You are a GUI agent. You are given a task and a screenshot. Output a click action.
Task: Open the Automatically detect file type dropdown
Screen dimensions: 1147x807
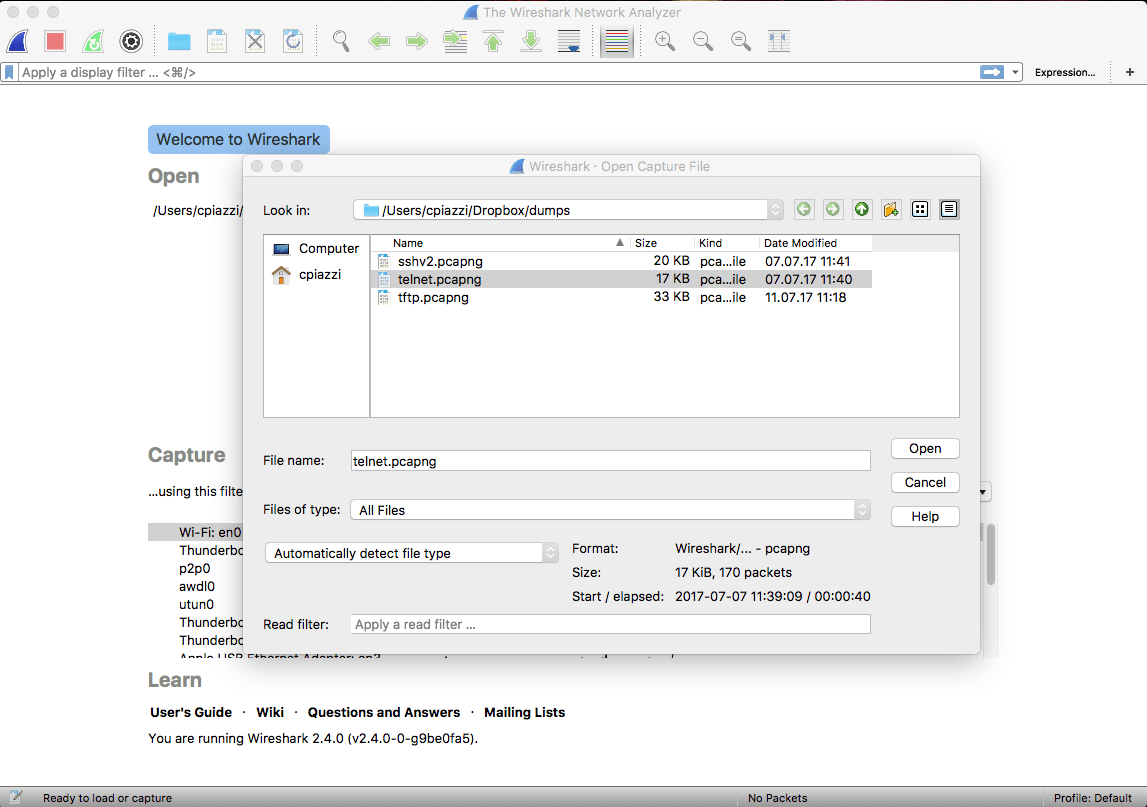412,553
